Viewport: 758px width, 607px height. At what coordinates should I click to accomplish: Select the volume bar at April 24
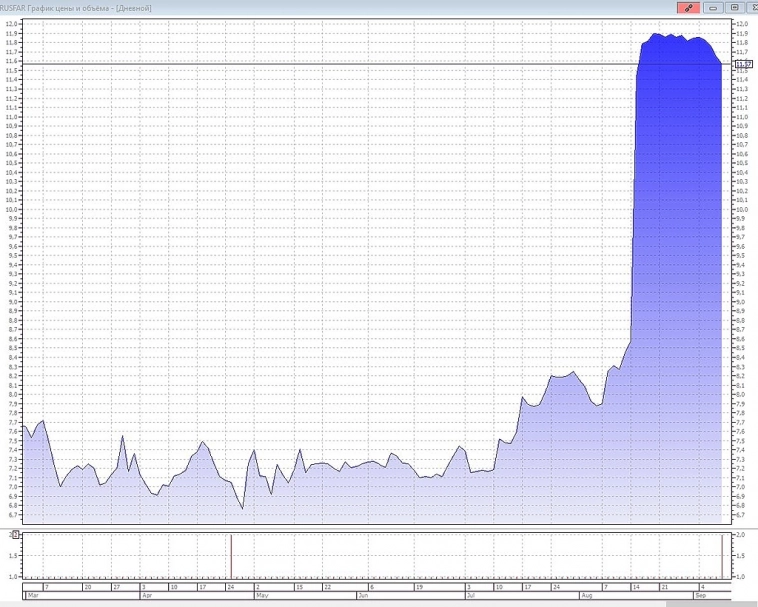pyautogui.click(x=231, y=556)
